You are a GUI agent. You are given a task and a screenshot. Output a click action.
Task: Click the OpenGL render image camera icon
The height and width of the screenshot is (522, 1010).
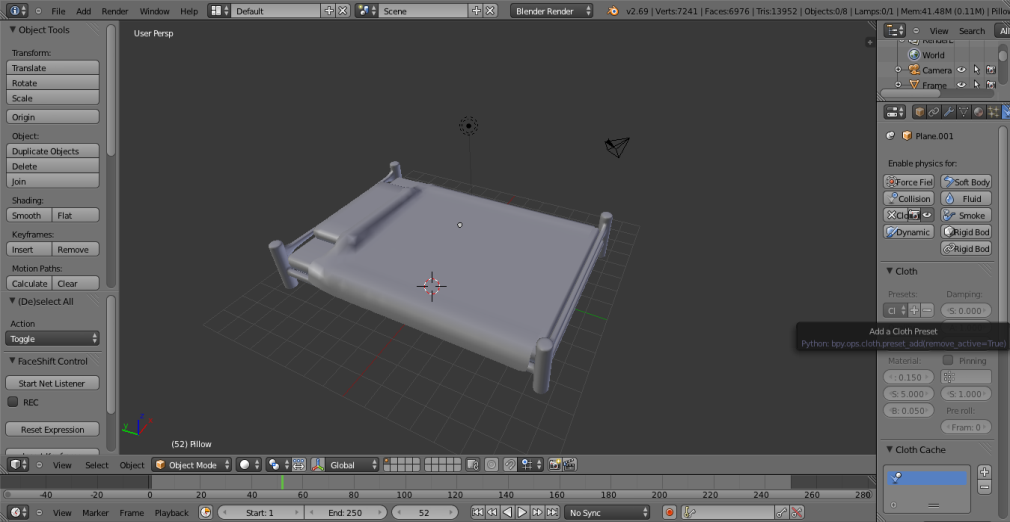coord(555,465)
